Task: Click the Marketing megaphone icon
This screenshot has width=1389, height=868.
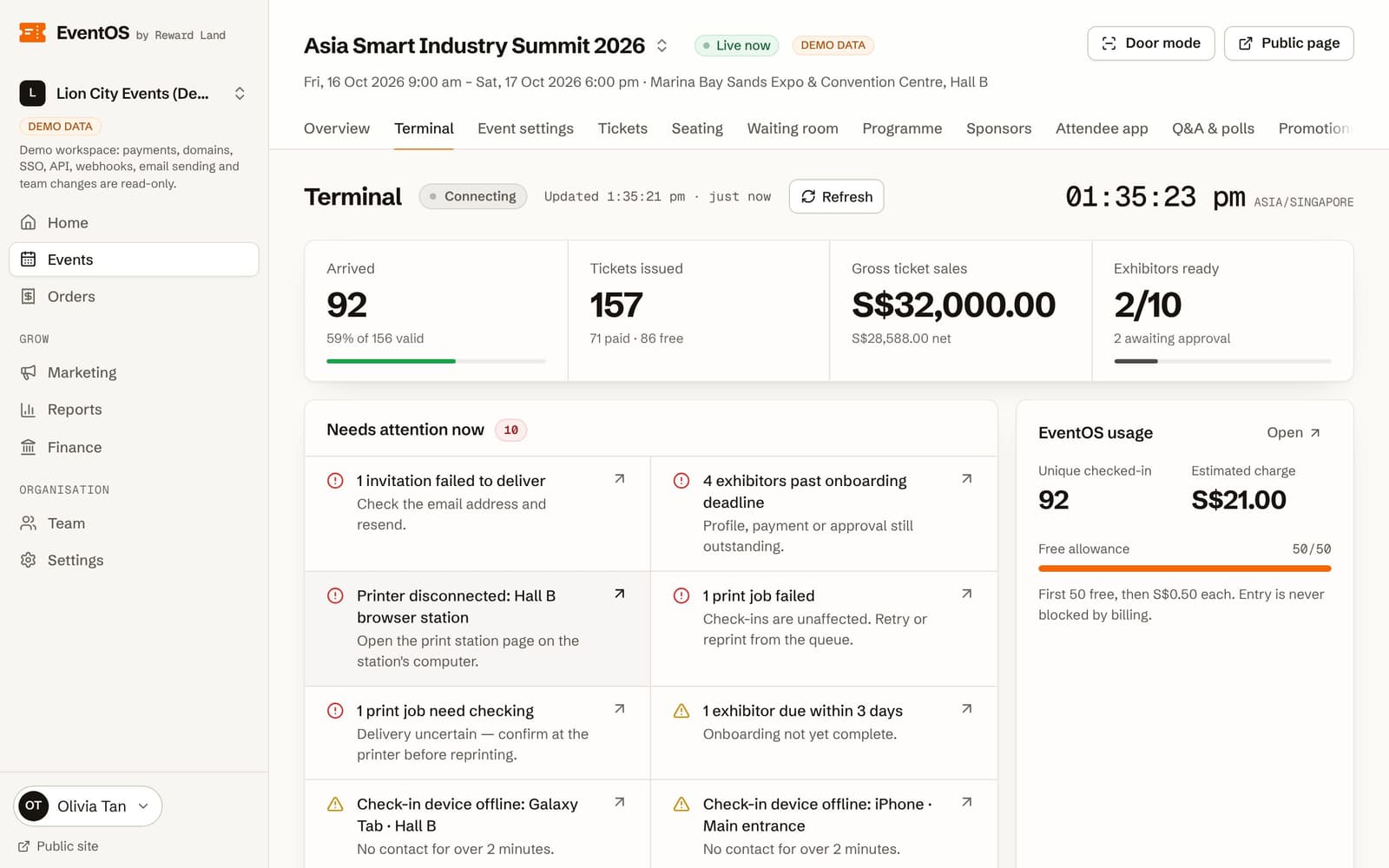Action: pyautogui.click(x=29, y=372)
